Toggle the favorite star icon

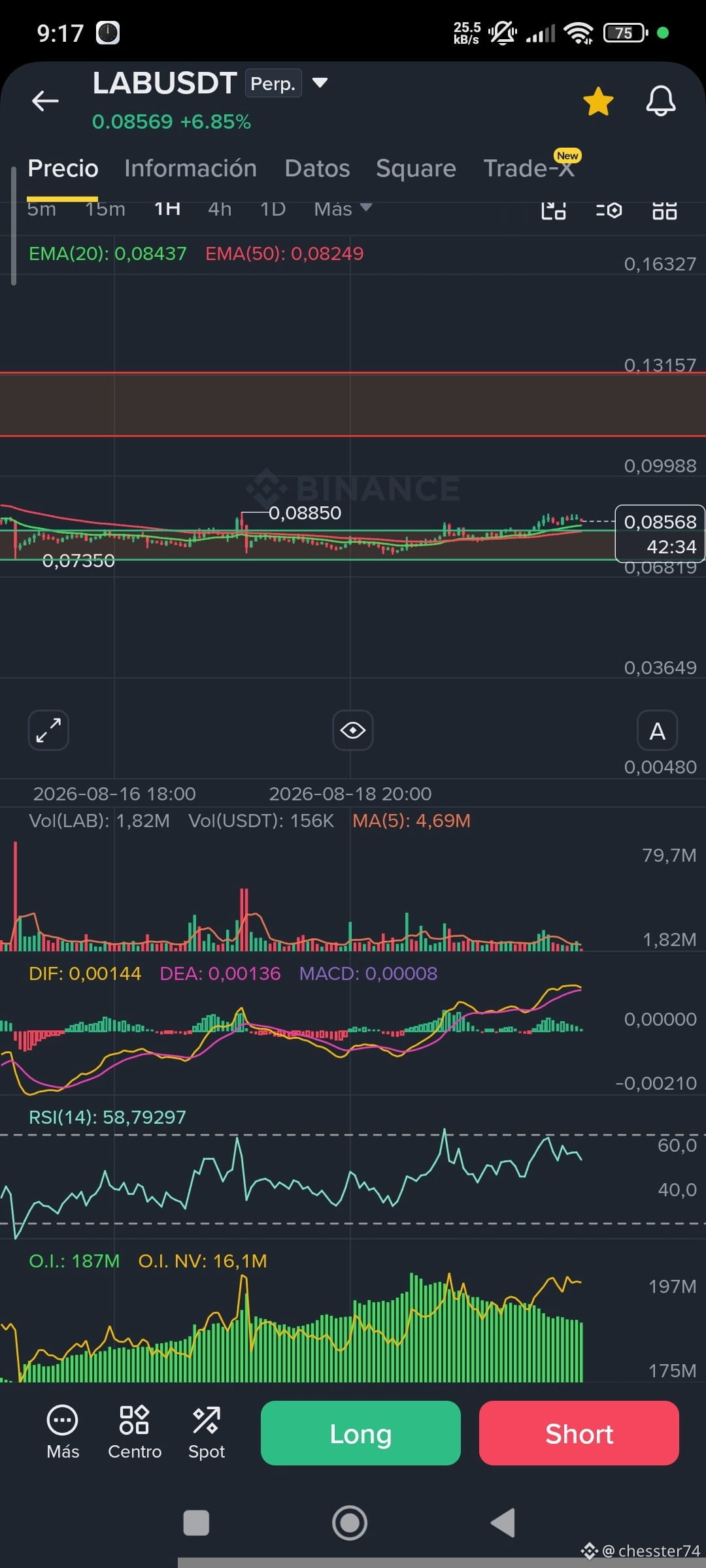point(598,102)
